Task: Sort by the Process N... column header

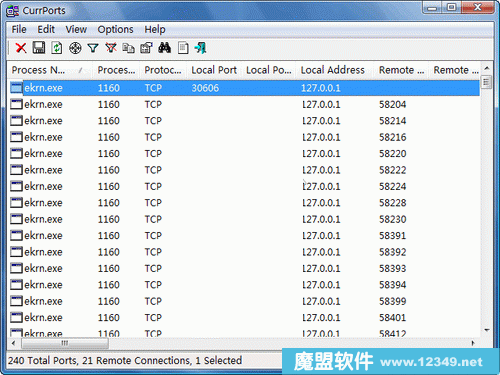Action: (x=50, y=70)
